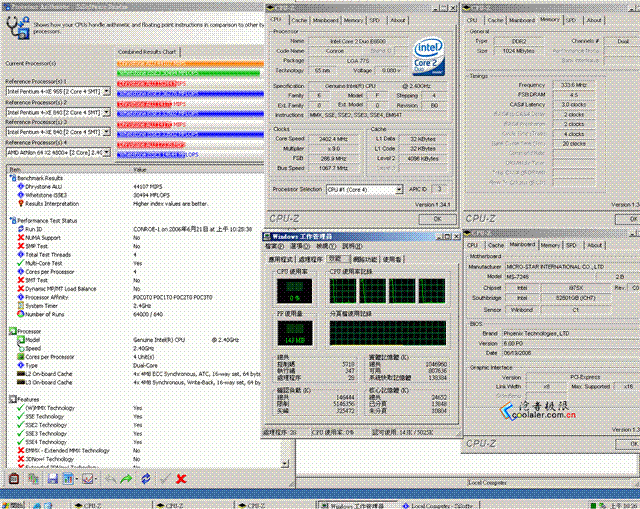This screenshot has width=640, height=509.
Task: Open the Task Manager 說明(H) menu
Action: tap(352, 246)
